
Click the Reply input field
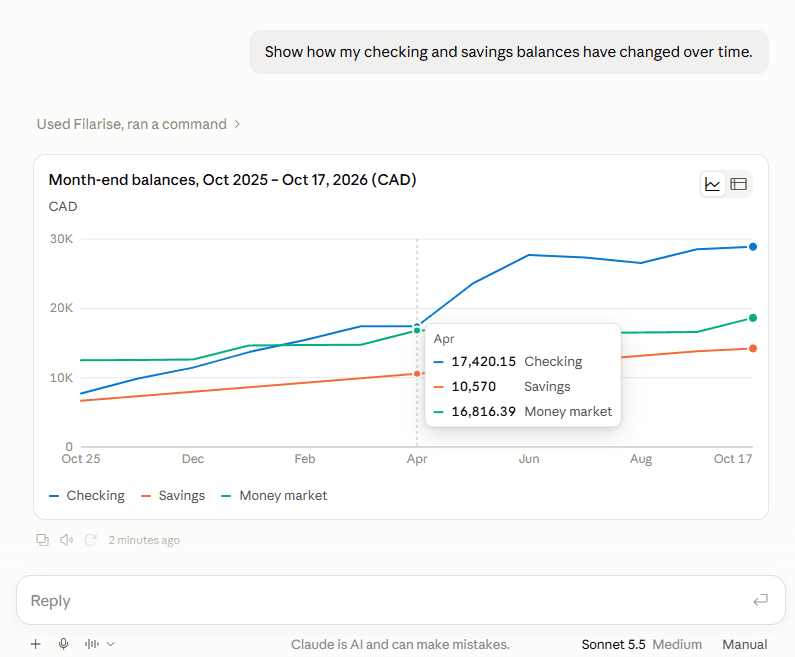click(x=401, y=600)
